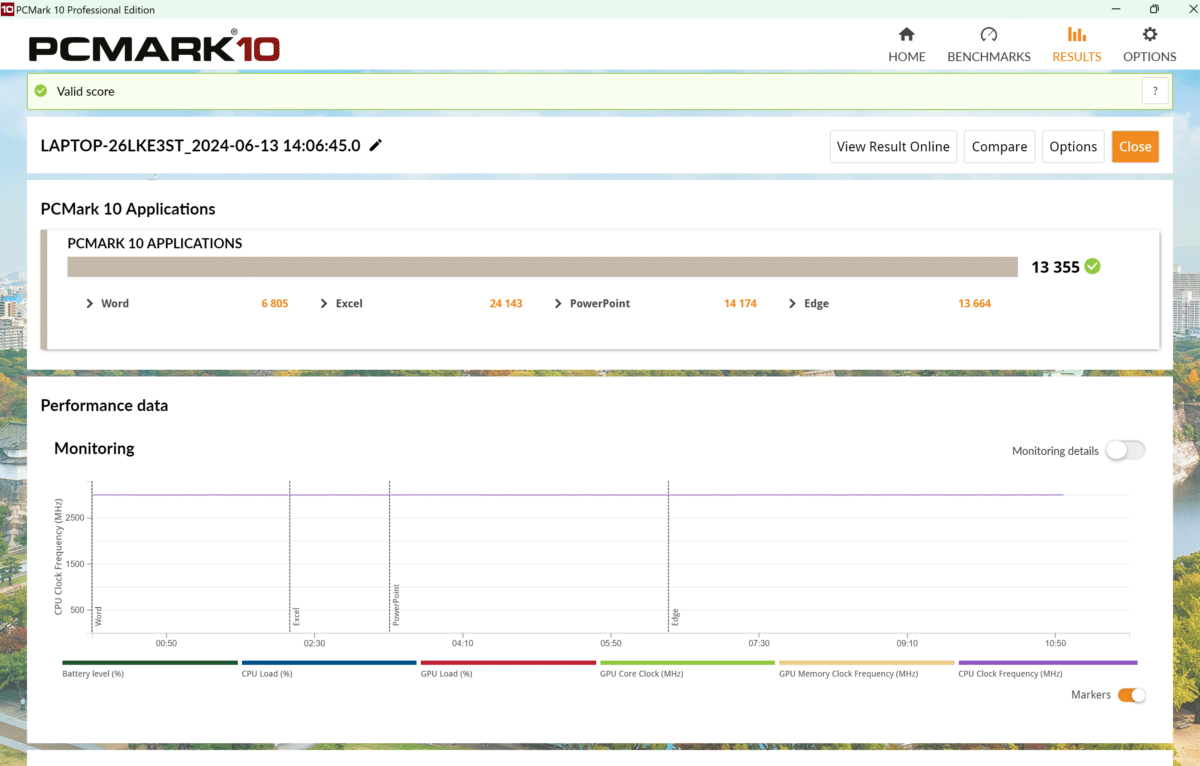Click the Compare button
Screen dimensions: 1200x766
click(999, 146)
